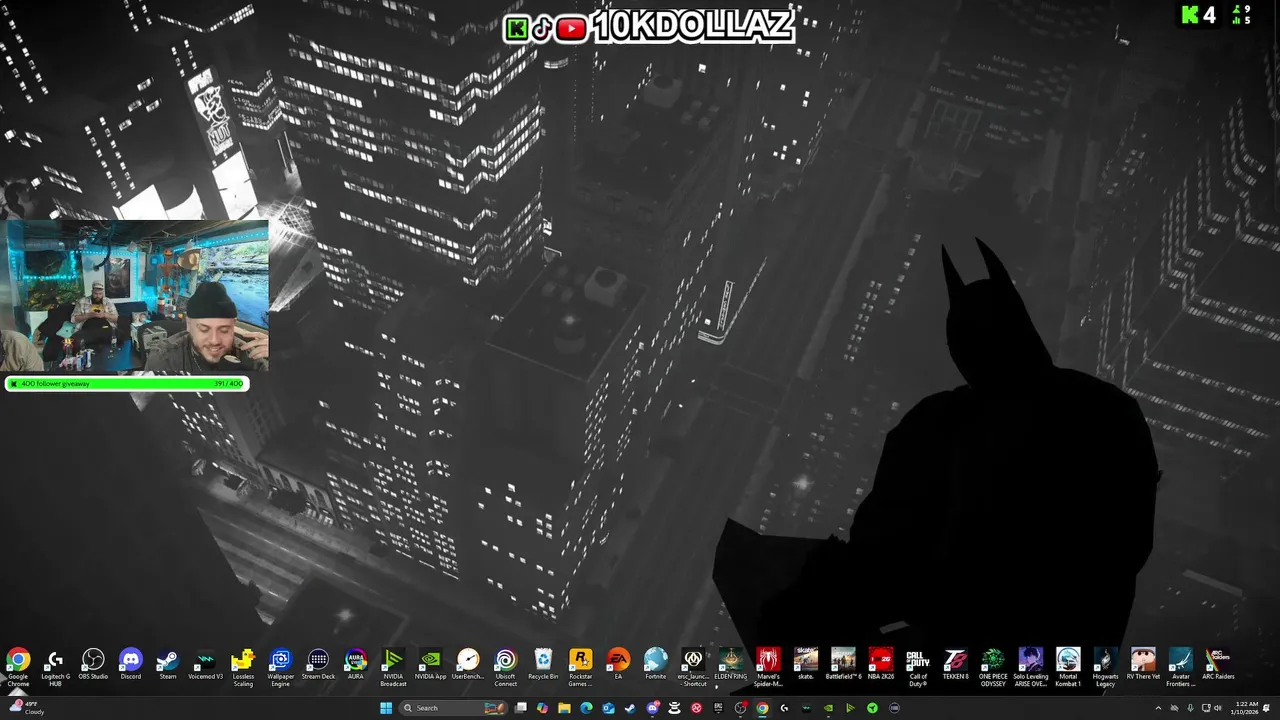
Task: Select the Steam desktop shortcut
Action: tap(168, 664)
